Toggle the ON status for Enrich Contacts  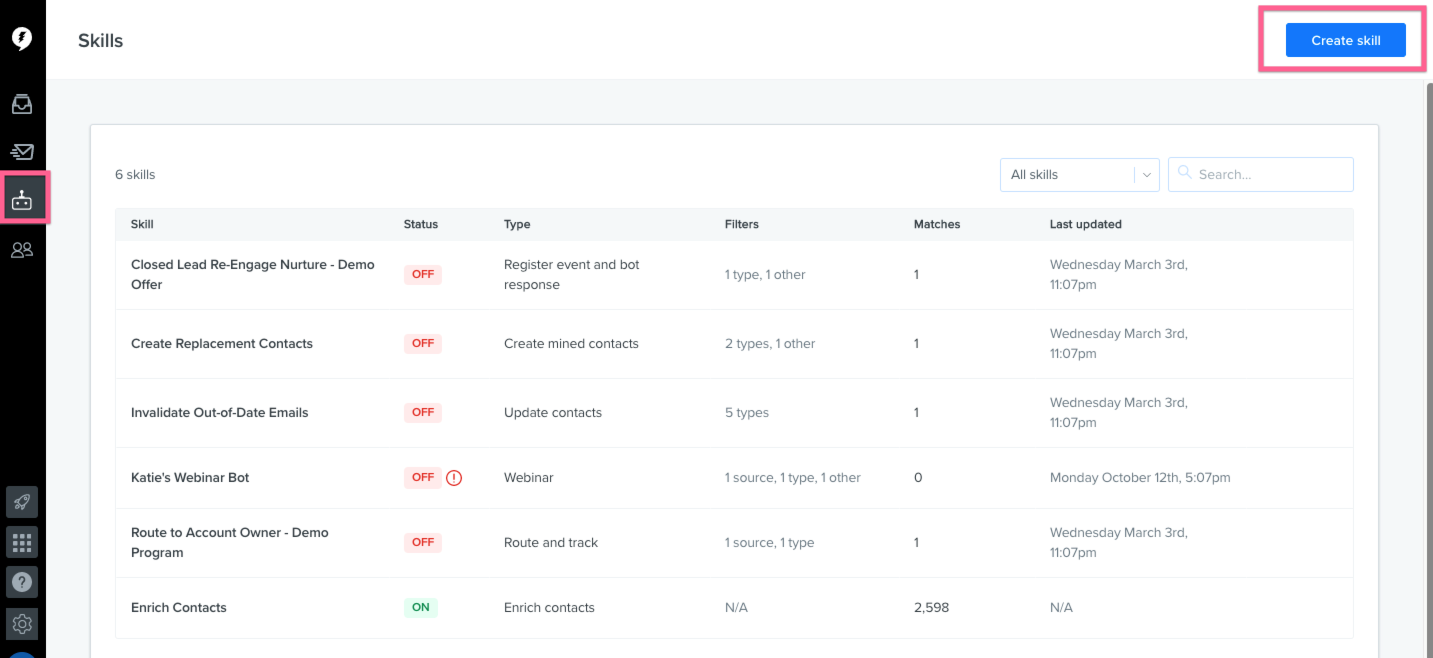[x=421, y=607]
